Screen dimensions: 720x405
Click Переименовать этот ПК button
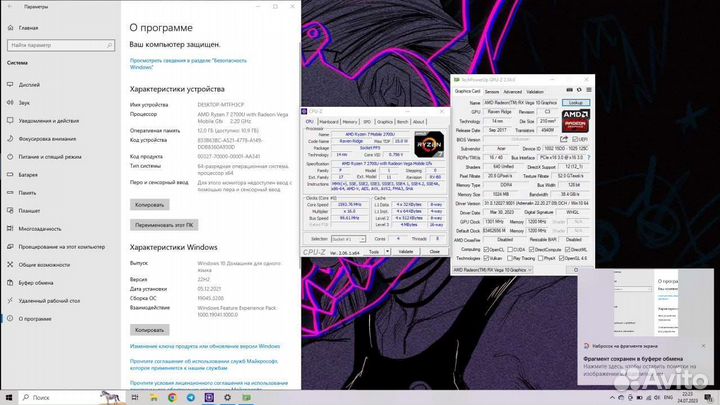point(164,225)
